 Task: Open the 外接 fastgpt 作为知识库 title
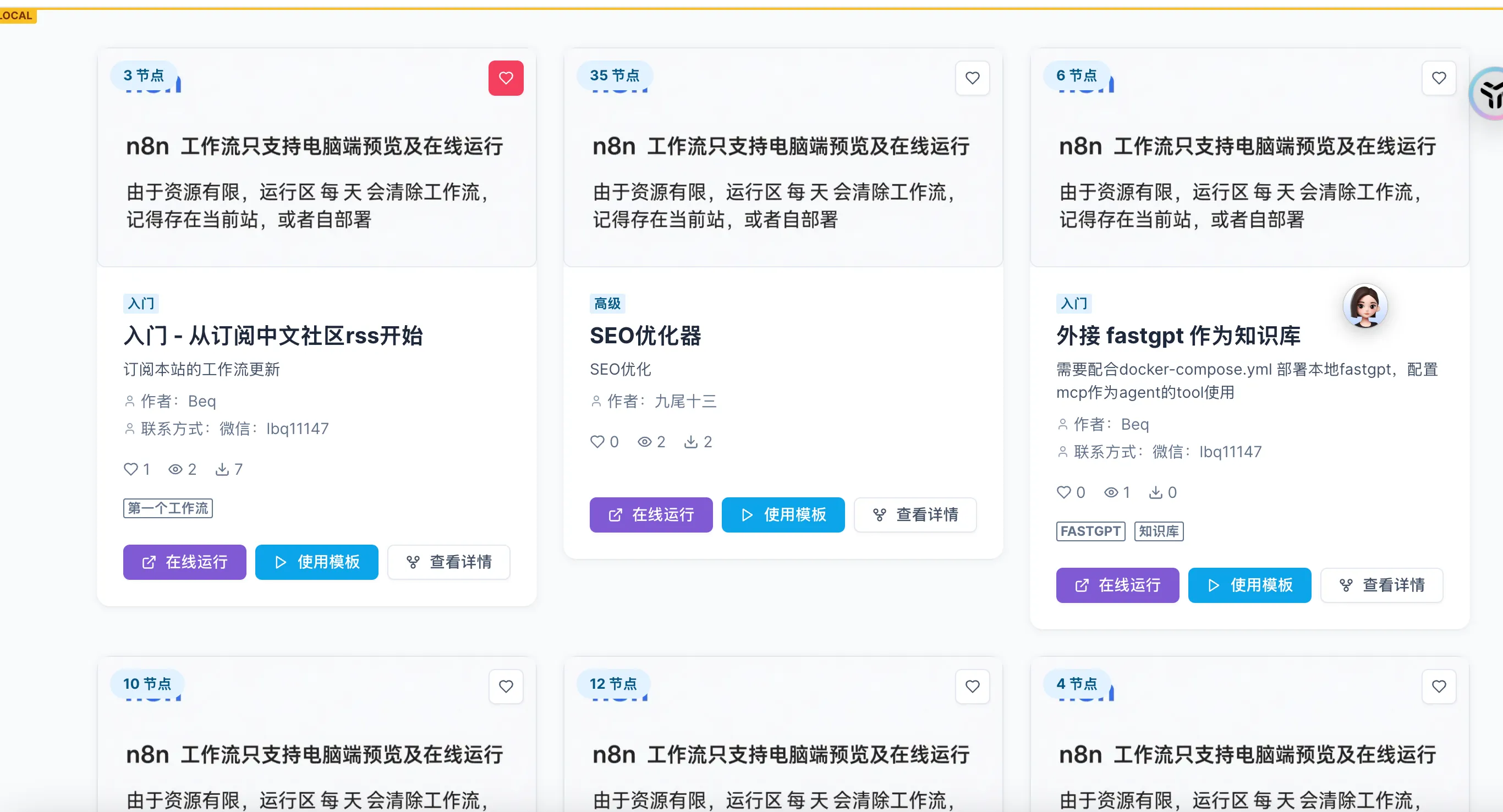[x=1178, y=336]
